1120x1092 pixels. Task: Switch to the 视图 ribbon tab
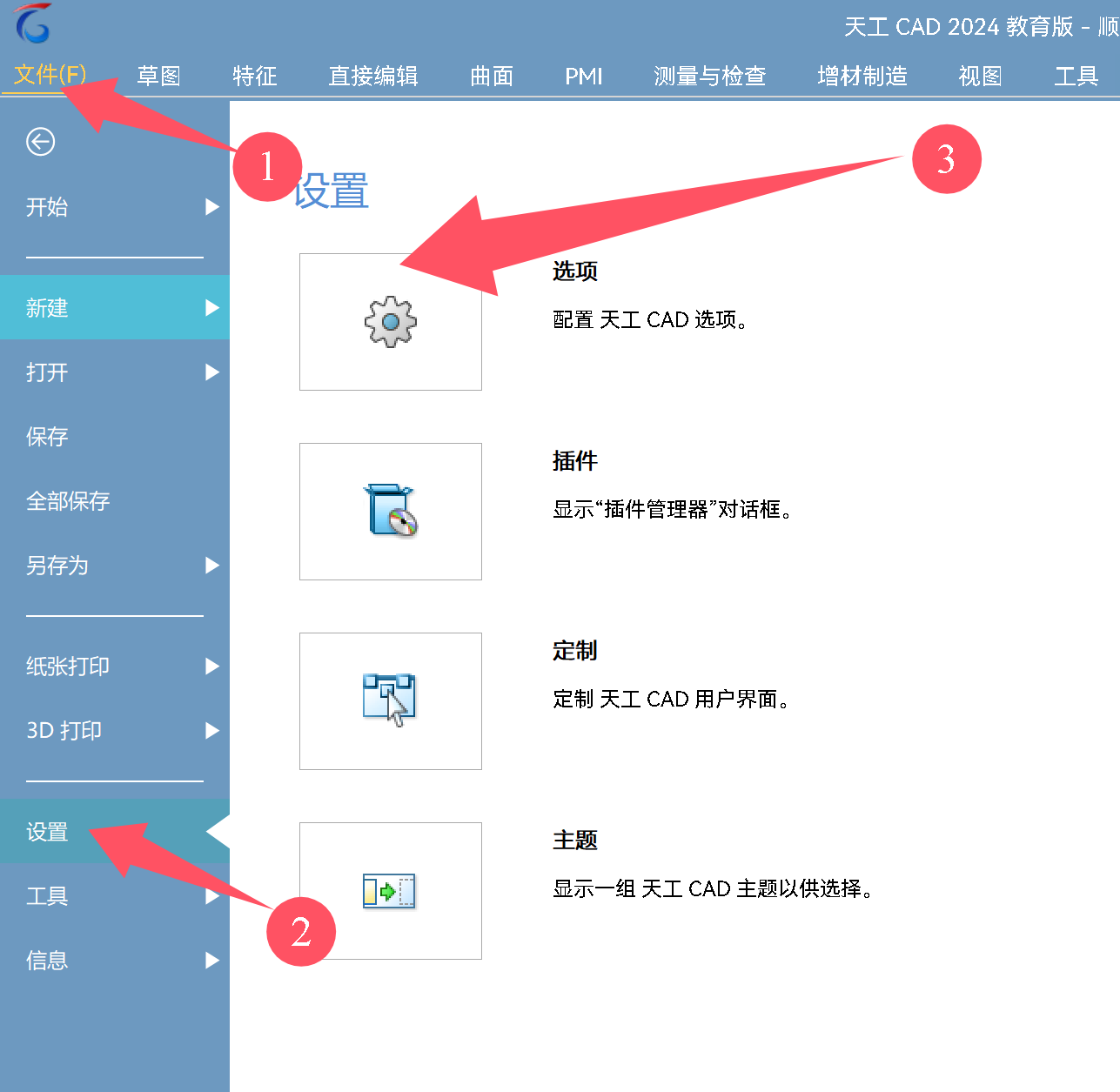[x=980, y=77]
